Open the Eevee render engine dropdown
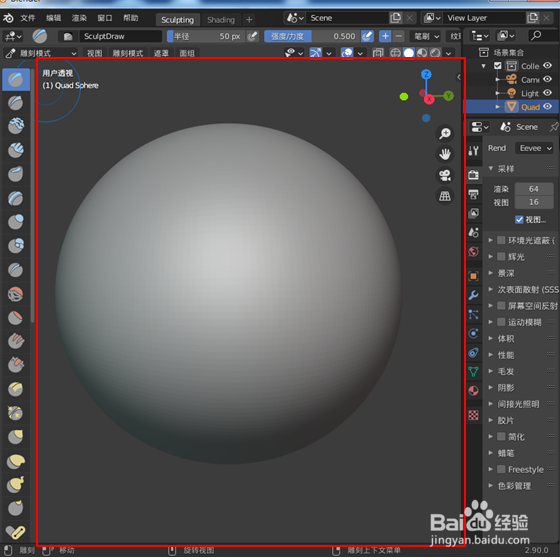 point(535,148)
